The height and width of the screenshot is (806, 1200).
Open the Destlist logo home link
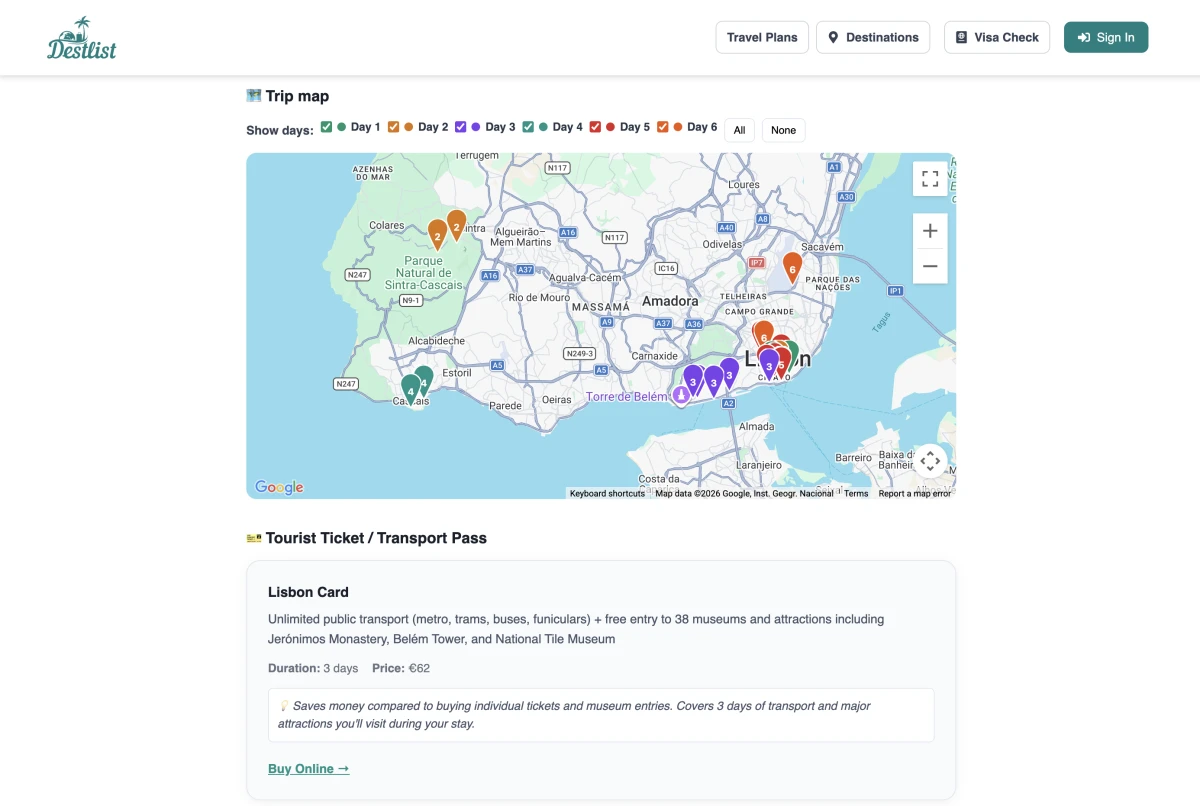(x=82, y=38)
